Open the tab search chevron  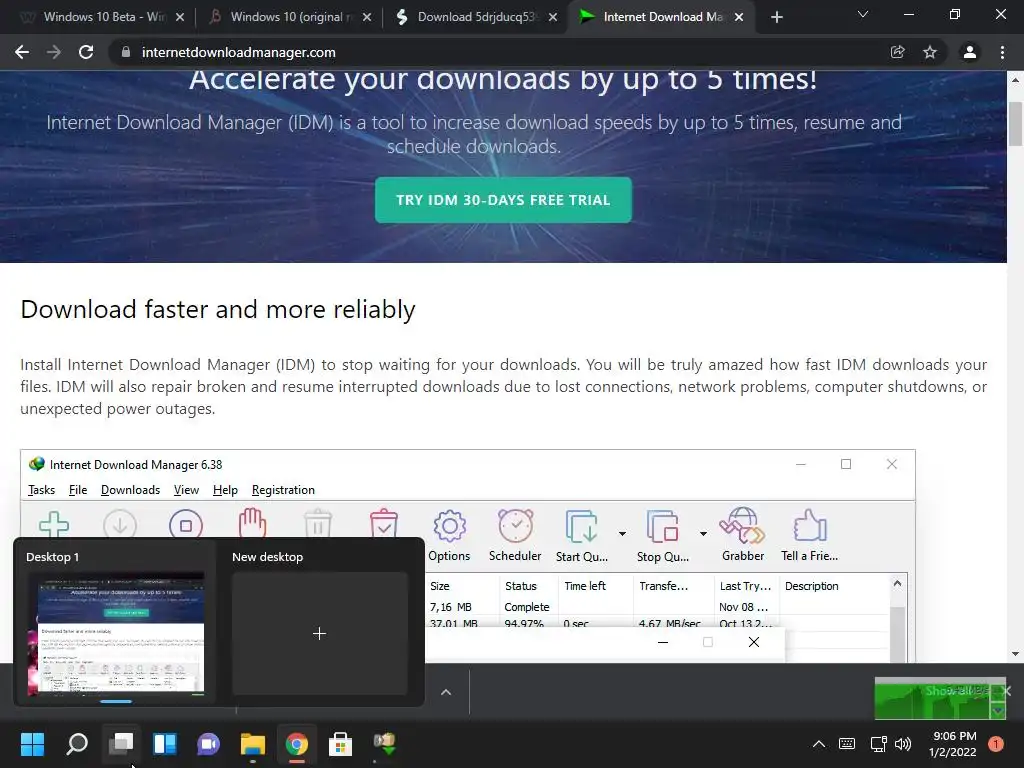tap(863, 14)
